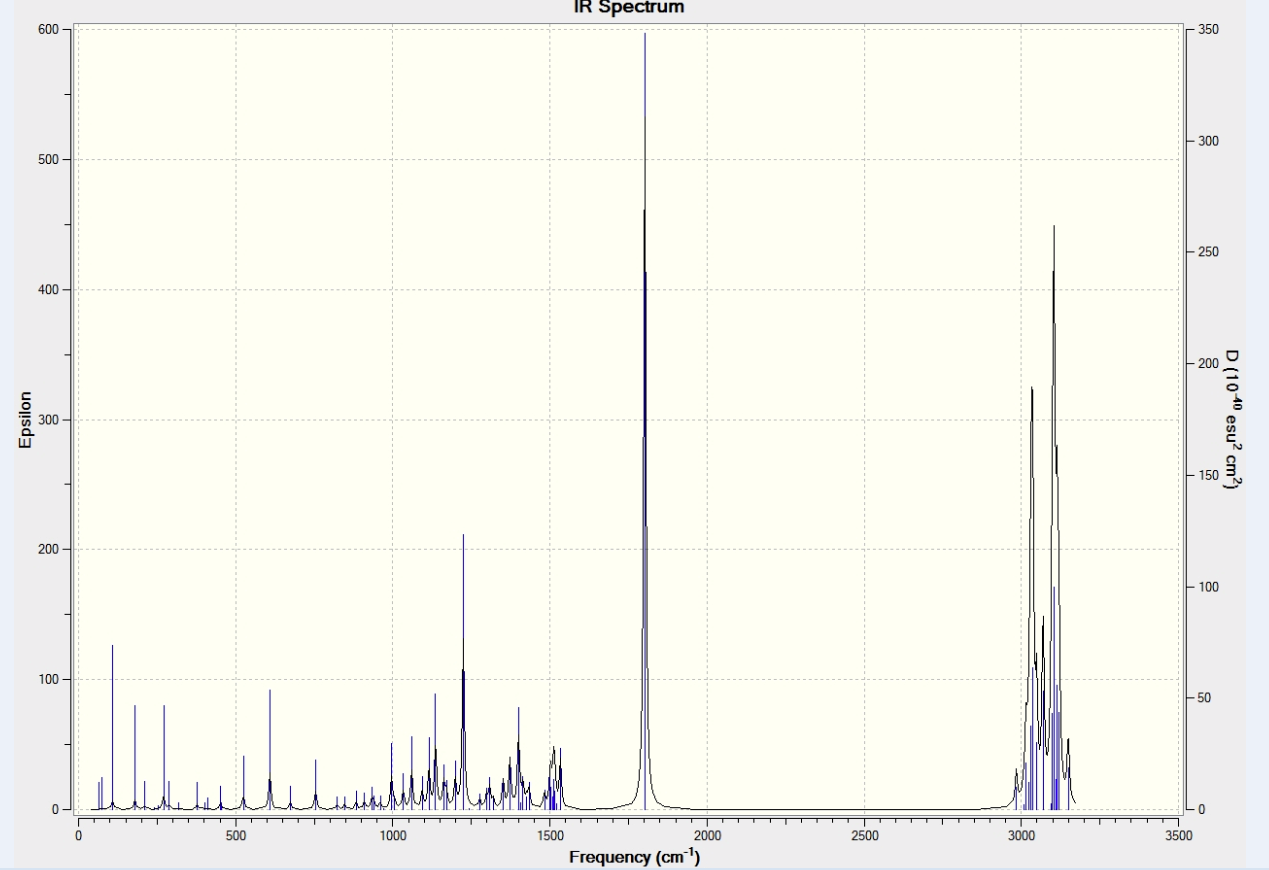The image size is (1269, 870).
Task: Select the "Frequency (cm-1)" horizontal axis label
Action: [634, 857]
